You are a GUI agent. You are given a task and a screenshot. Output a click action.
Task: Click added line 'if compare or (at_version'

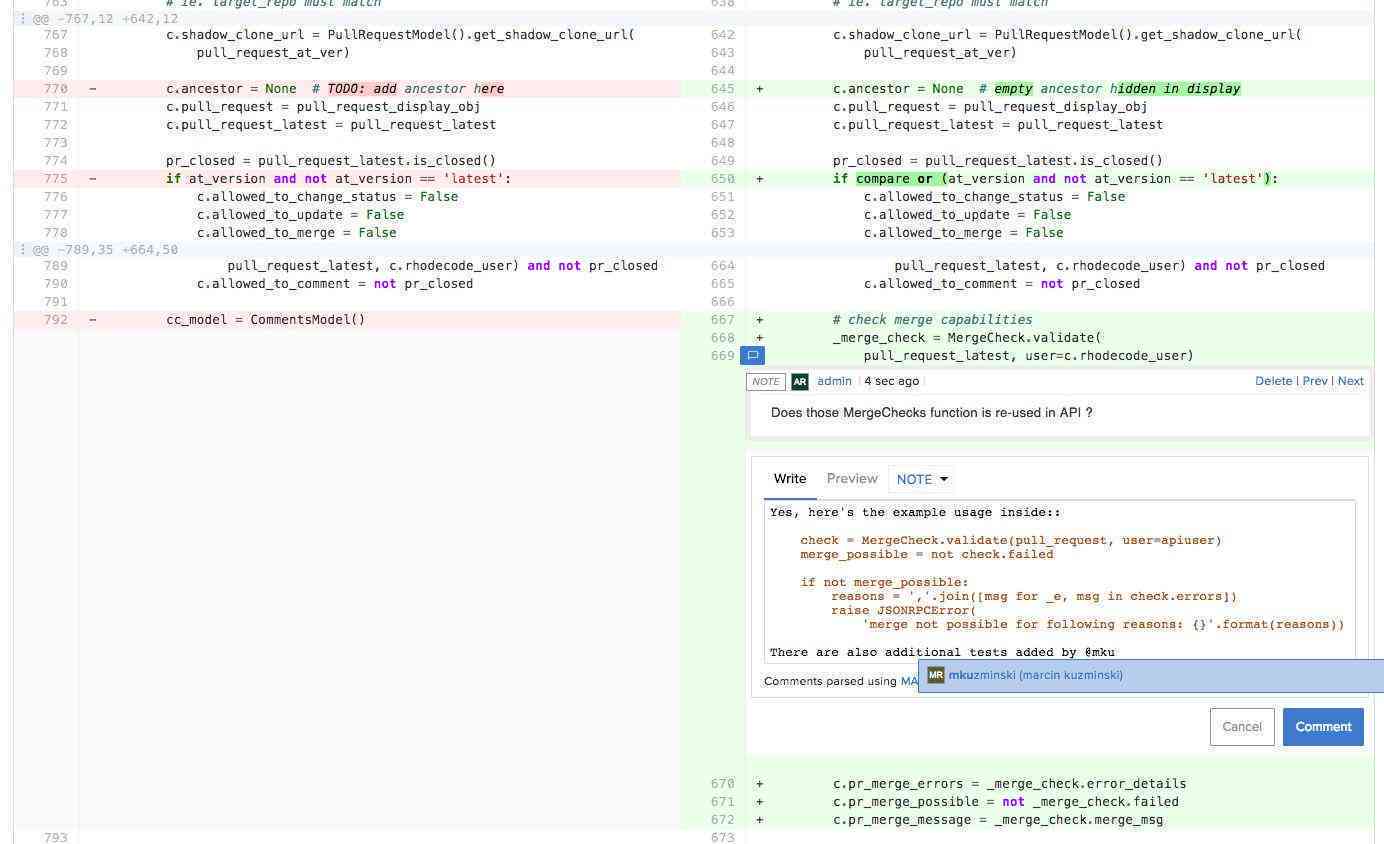point(1056,179)
